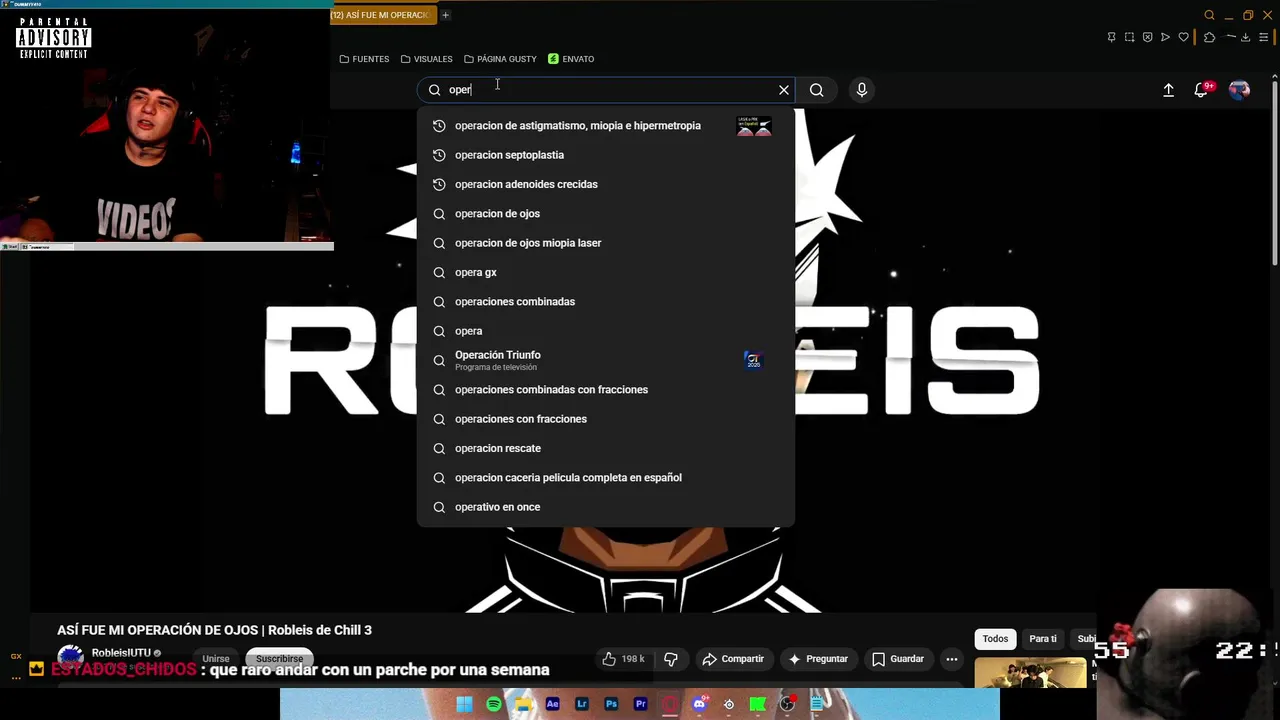
Task: Launch Spotify from taskbar
Action: 494,705
